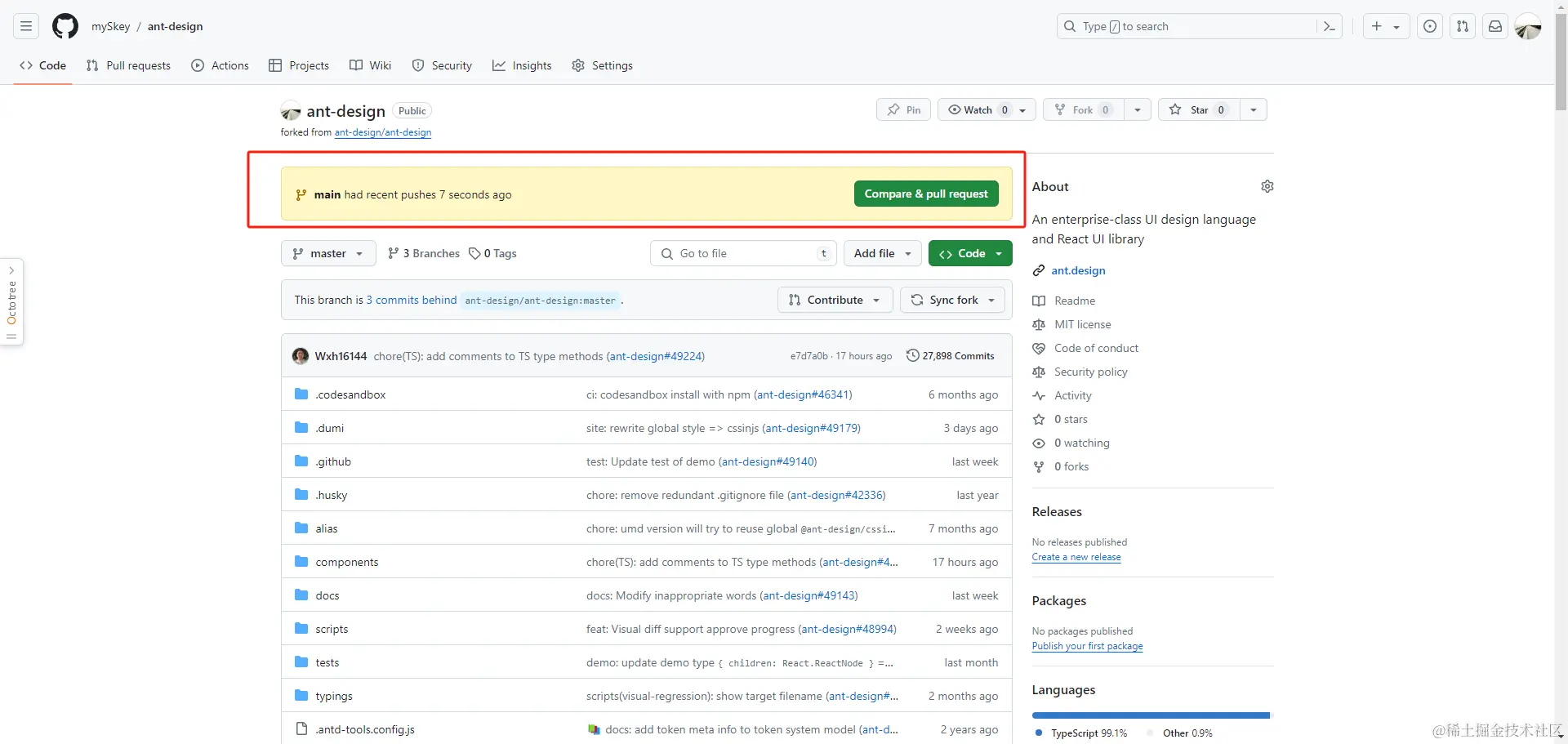The width and height of the screenshot is (1568, 744).
Task: Expand the Octotree sidebar panel
Action: coord(11,302)
